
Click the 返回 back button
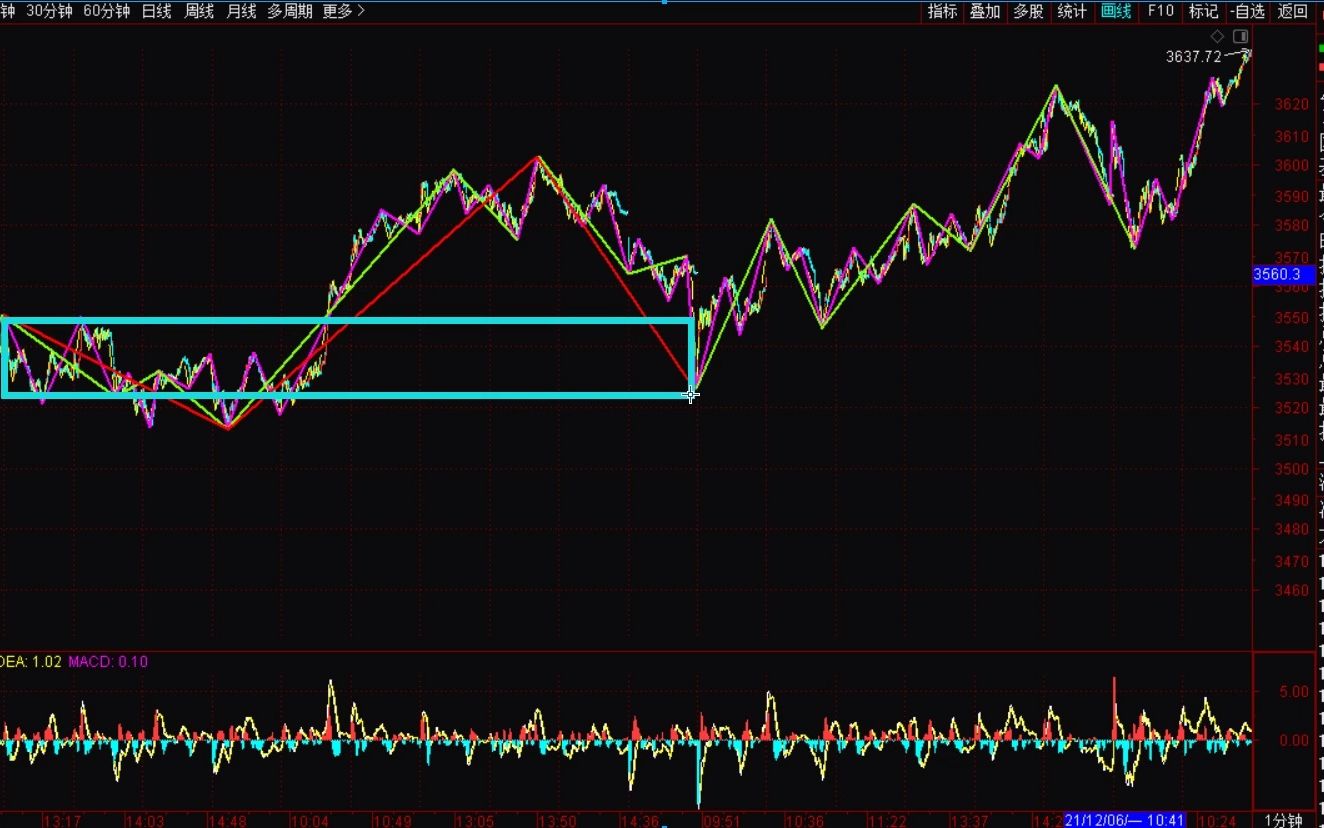(1292, 11)
